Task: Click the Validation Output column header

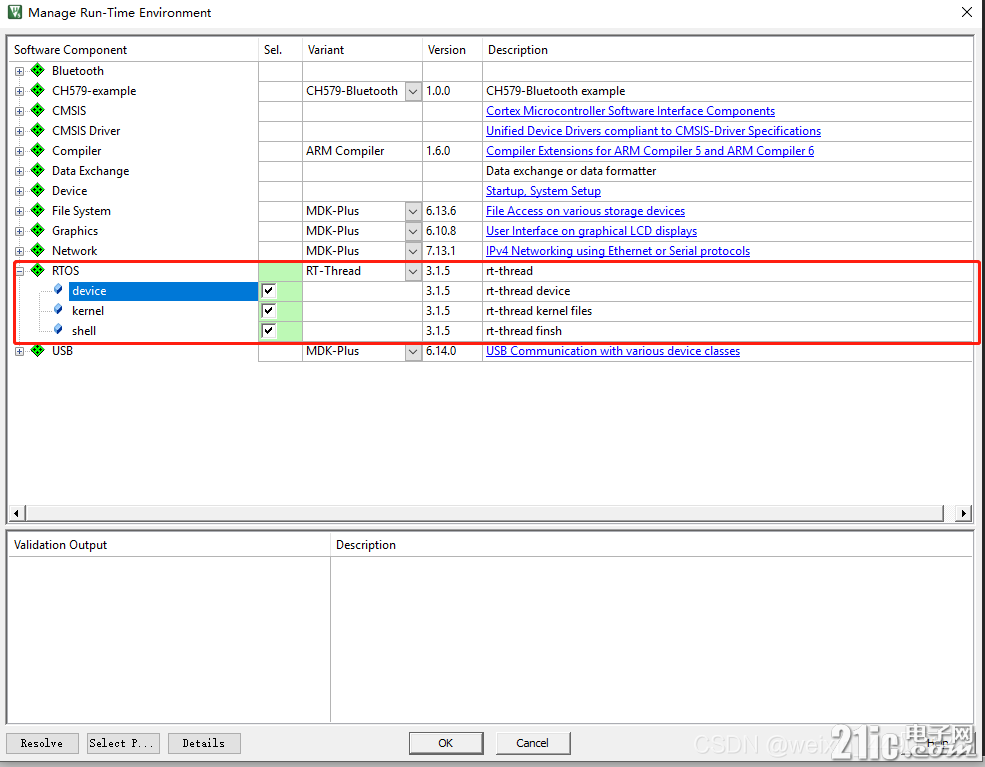Action: 169,545
